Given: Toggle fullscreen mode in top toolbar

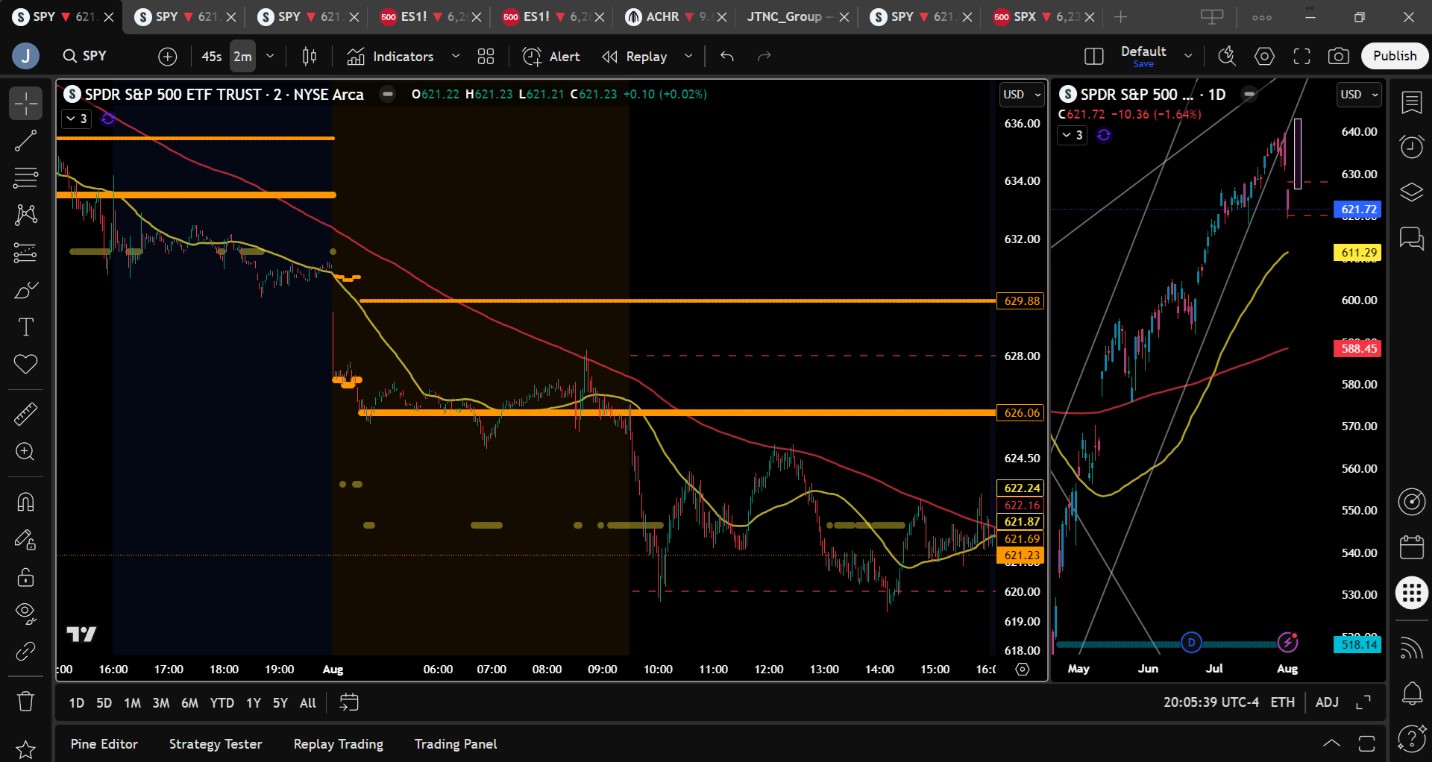Looking at the screenshot, I should [1302, 56].
